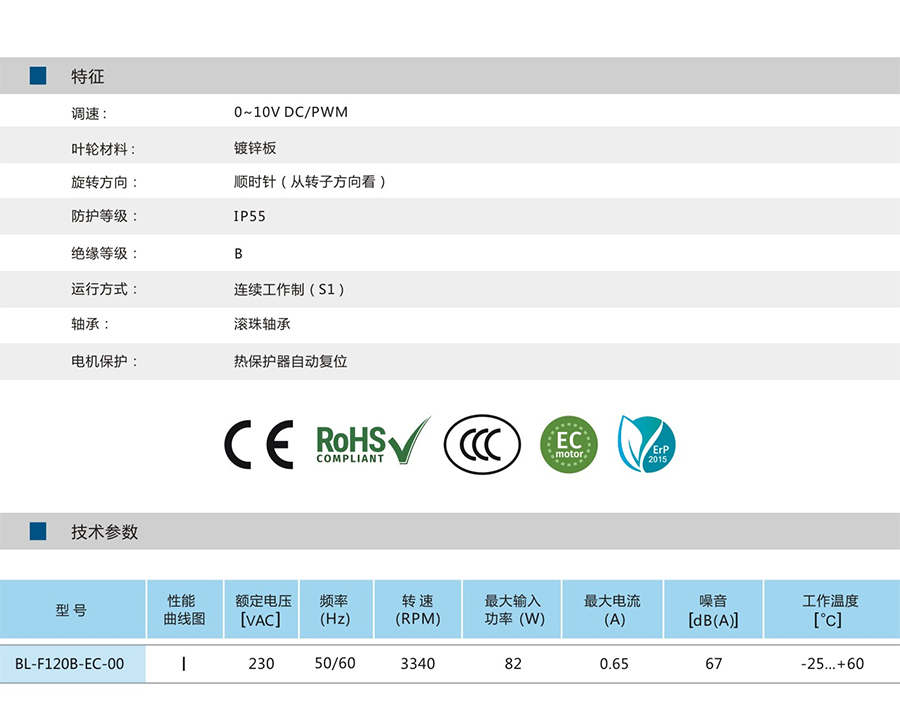Select the 特征 section heading
The height and width of the screenshot is (719, 900).
[x=87, y=76]
